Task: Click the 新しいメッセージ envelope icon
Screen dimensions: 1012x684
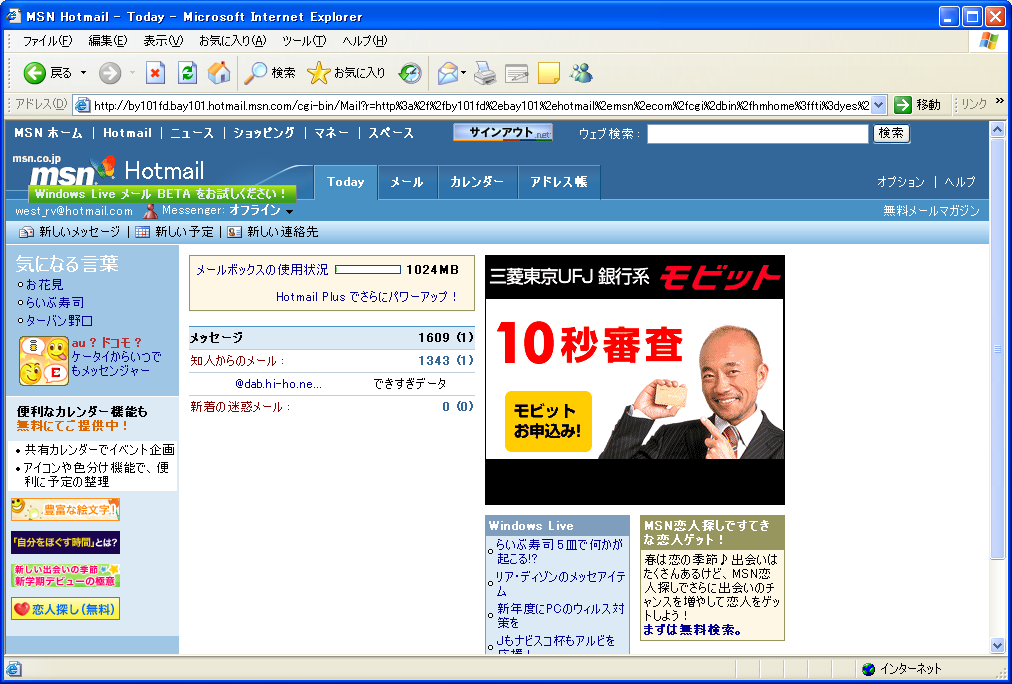Action: click(26, 232)
